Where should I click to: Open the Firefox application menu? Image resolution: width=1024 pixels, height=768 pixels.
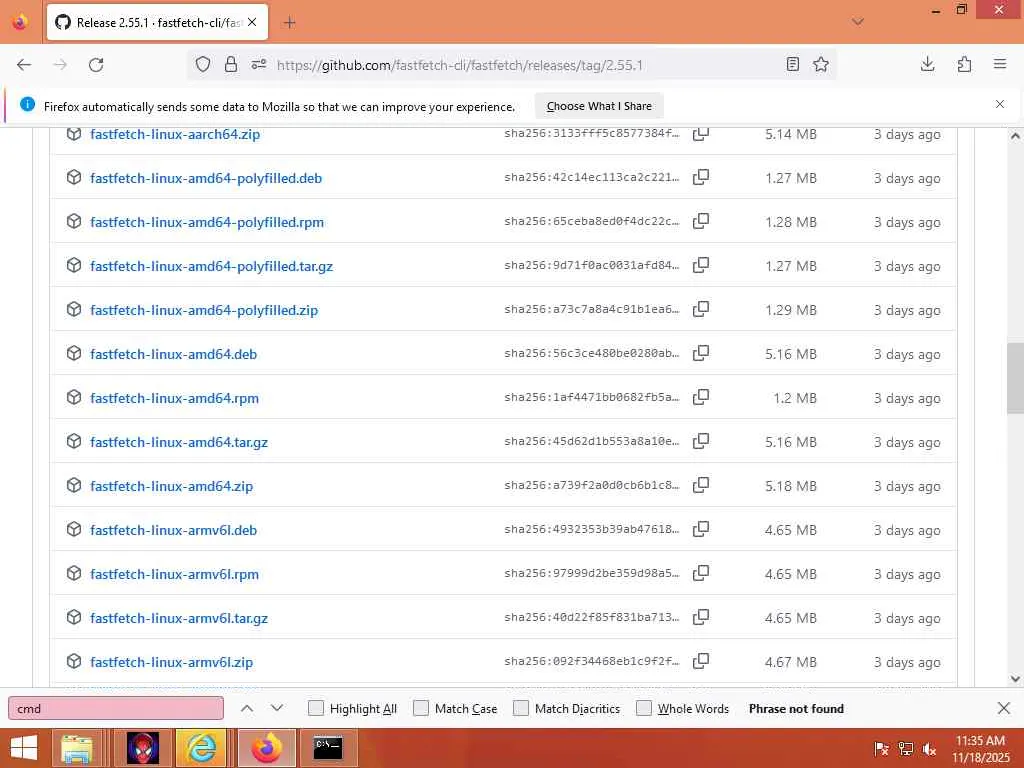pos(1000,64)
